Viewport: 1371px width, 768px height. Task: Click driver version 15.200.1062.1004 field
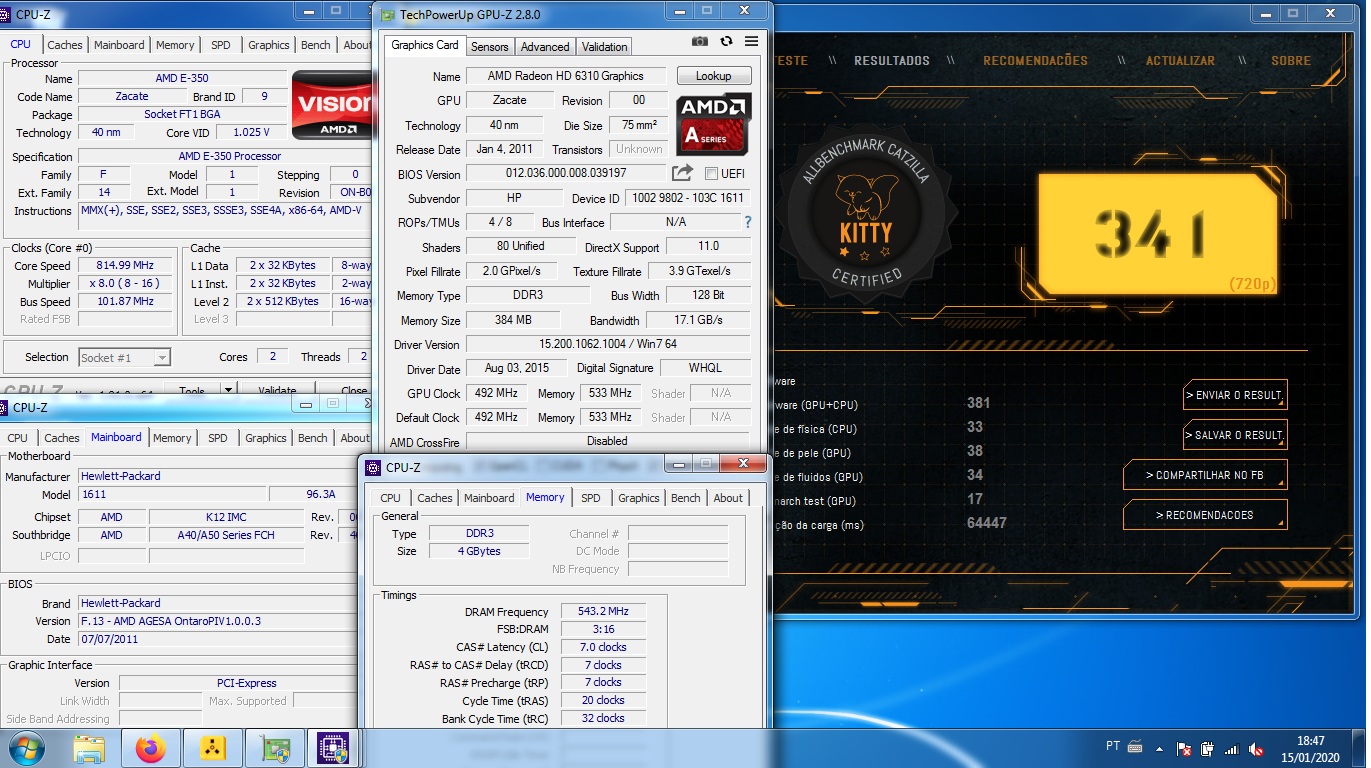point(608,344)
